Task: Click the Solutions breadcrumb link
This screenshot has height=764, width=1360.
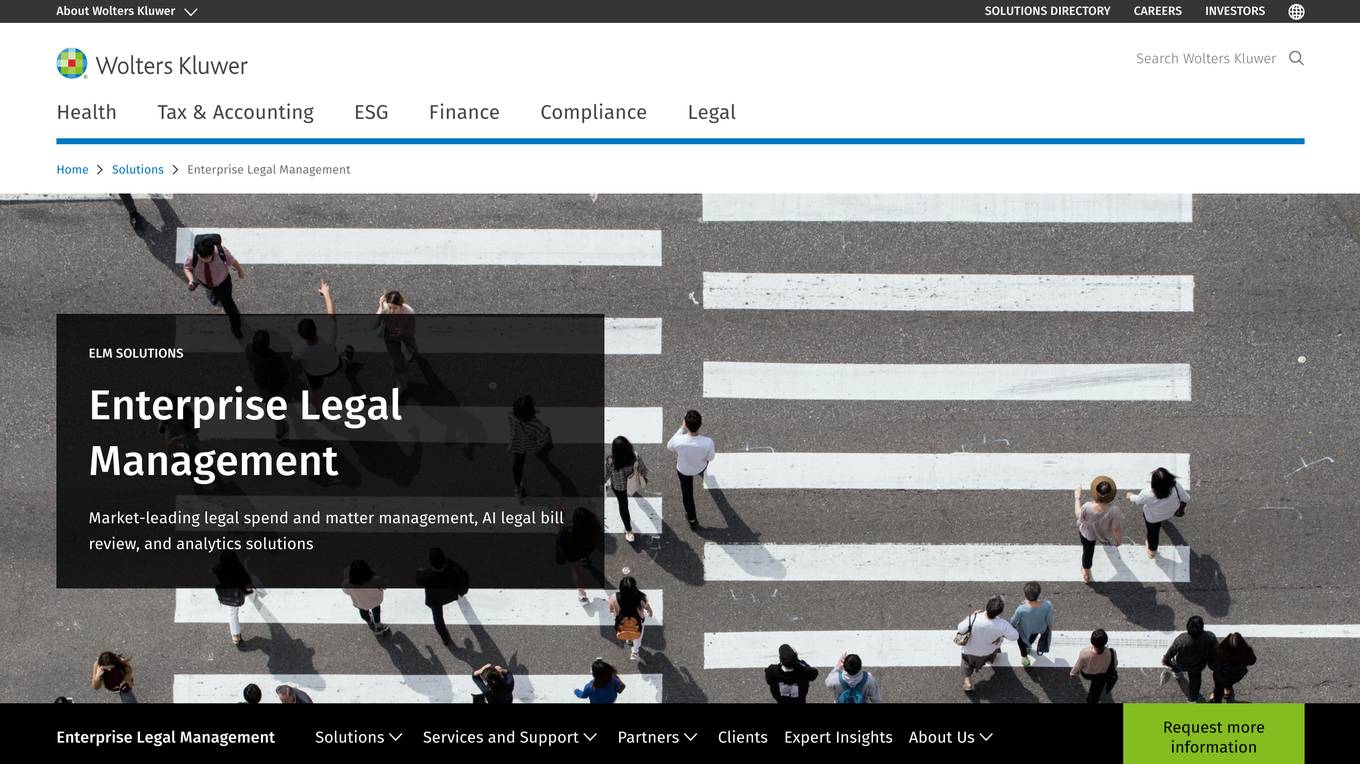Action: pyautogui.click(x=138, y=170)
